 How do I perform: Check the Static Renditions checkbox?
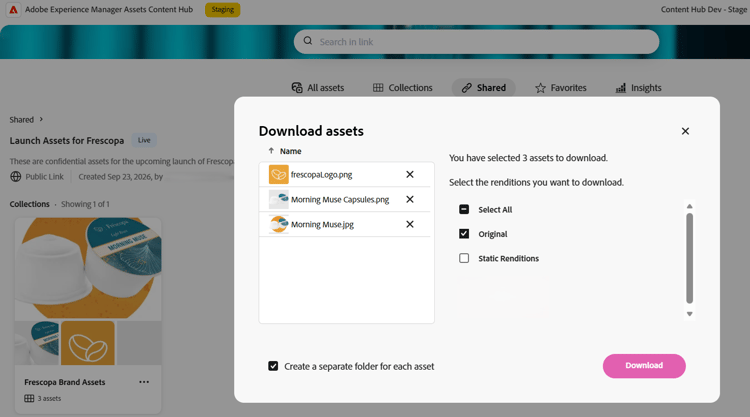[x=464, y=258]
